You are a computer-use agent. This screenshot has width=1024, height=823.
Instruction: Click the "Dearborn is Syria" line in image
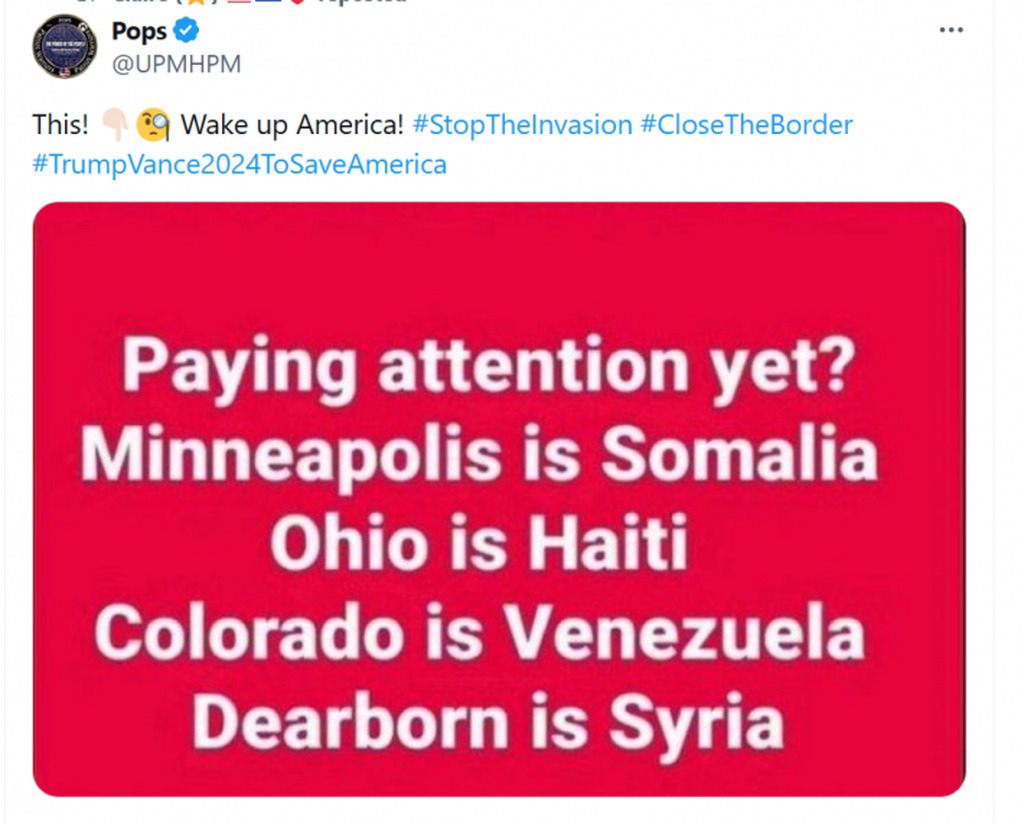pos(487,720)
